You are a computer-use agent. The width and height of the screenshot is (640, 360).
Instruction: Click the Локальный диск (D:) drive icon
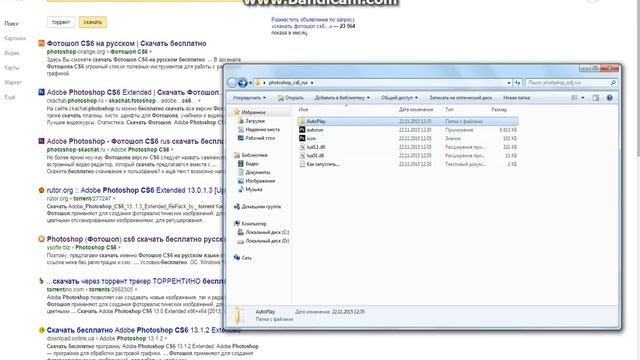point(241,241)
